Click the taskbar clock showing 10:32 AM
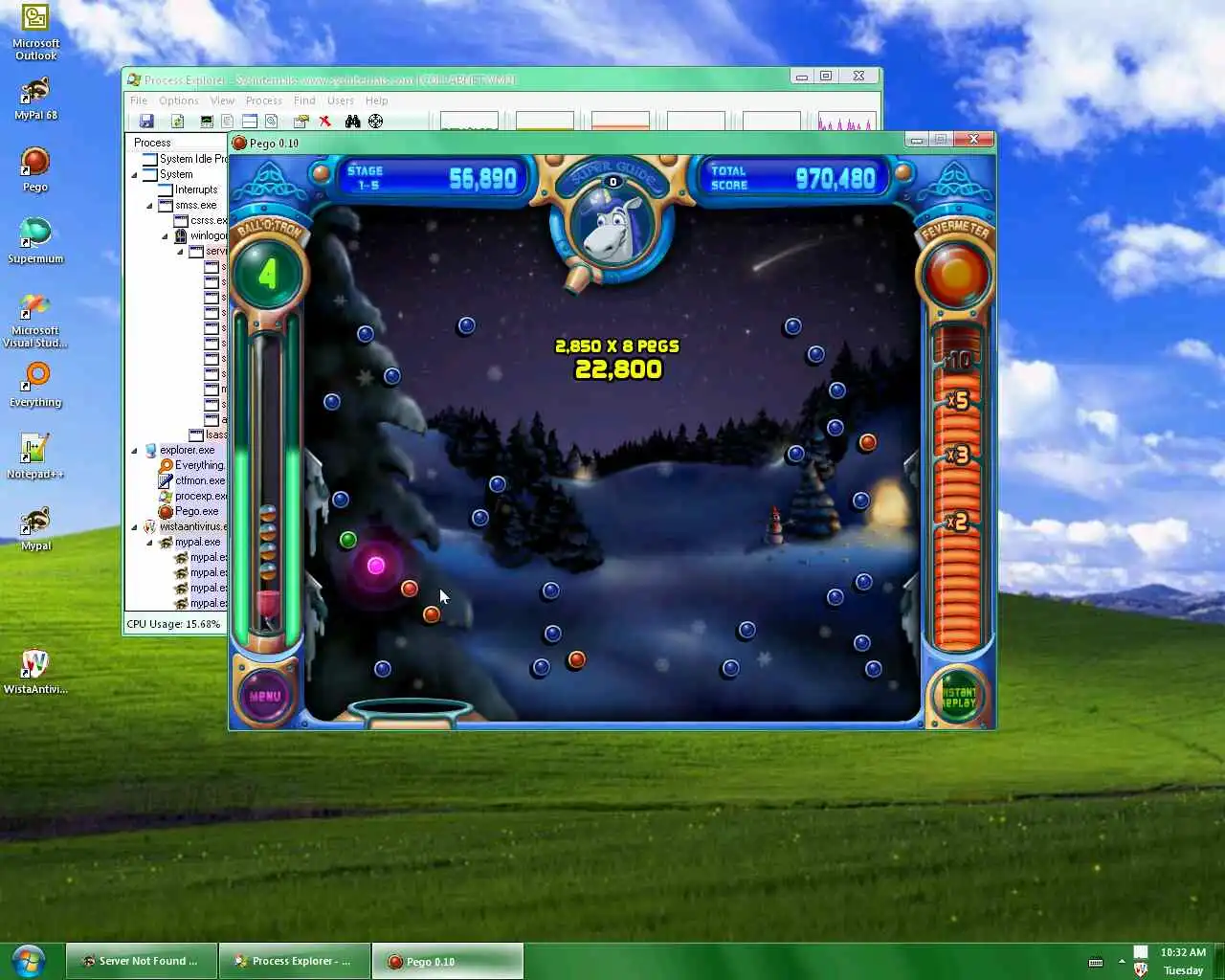This screenshot has width=1225, height=980. tap(1183, 952)
